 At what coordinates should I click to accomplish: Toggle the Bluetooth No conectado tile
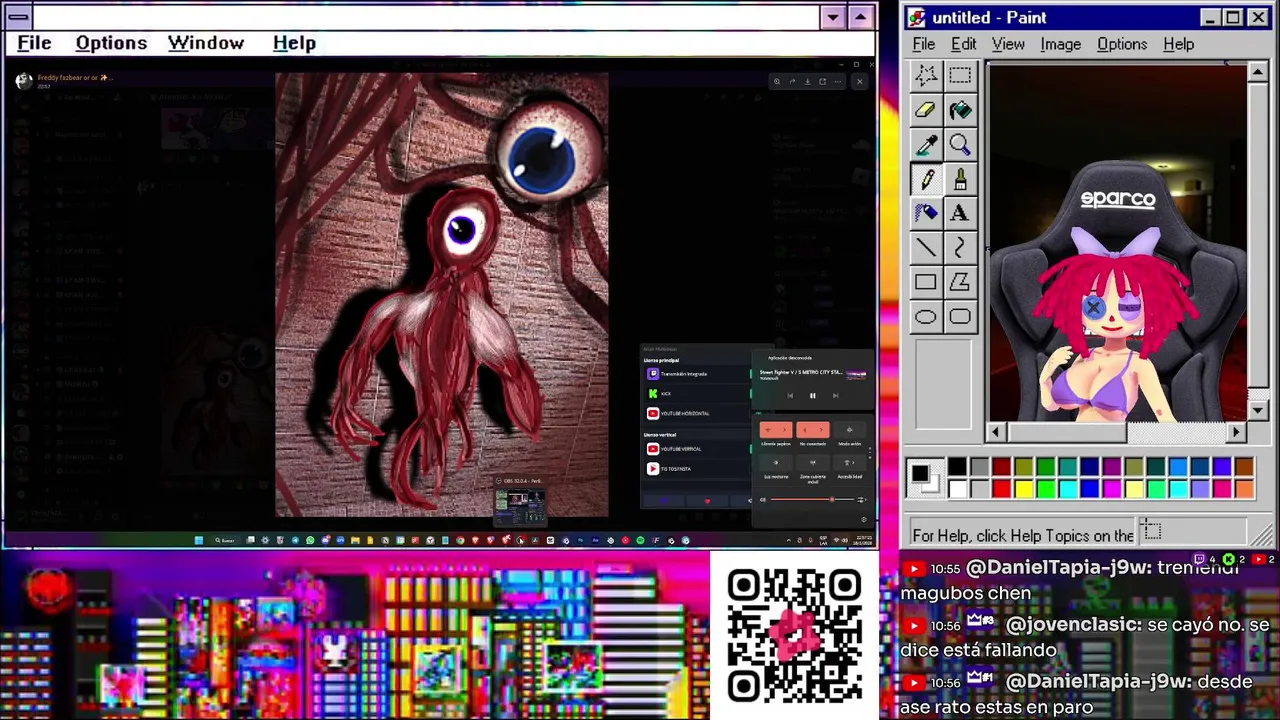(813, 430)
